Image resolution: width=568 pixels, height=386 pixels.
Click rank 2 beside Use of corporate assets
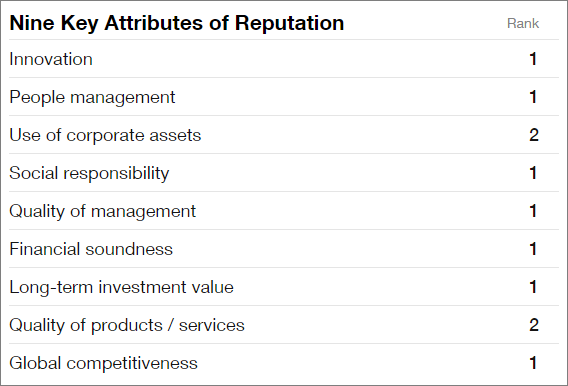click(x=534, y=135)
